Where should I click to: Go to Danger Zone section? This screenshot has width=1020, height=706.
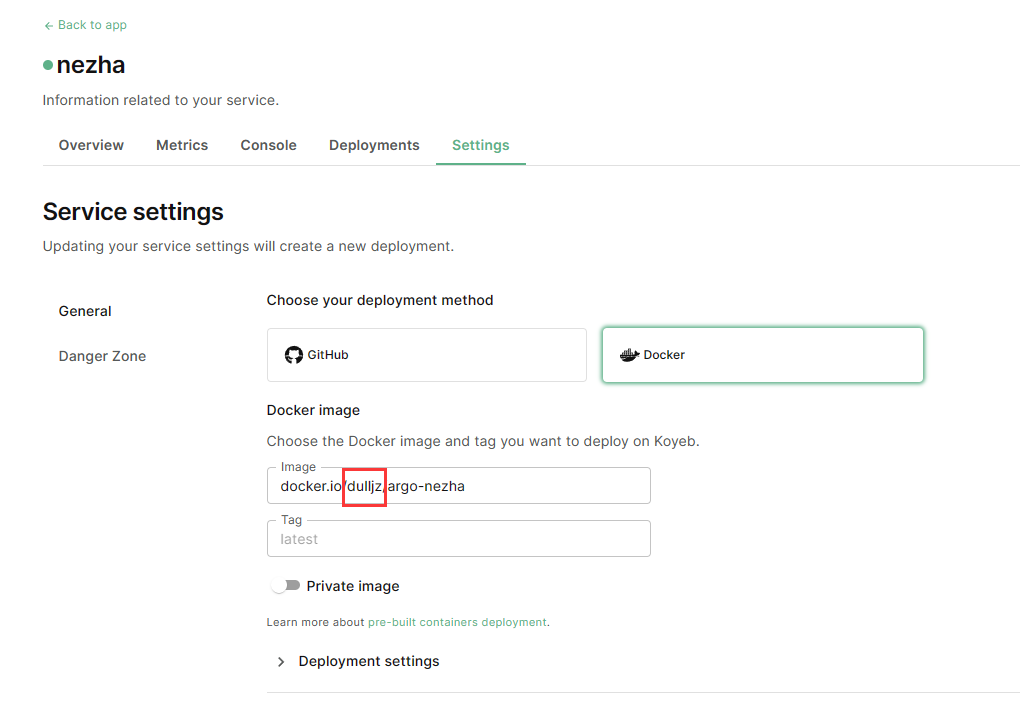pos(102,356)
